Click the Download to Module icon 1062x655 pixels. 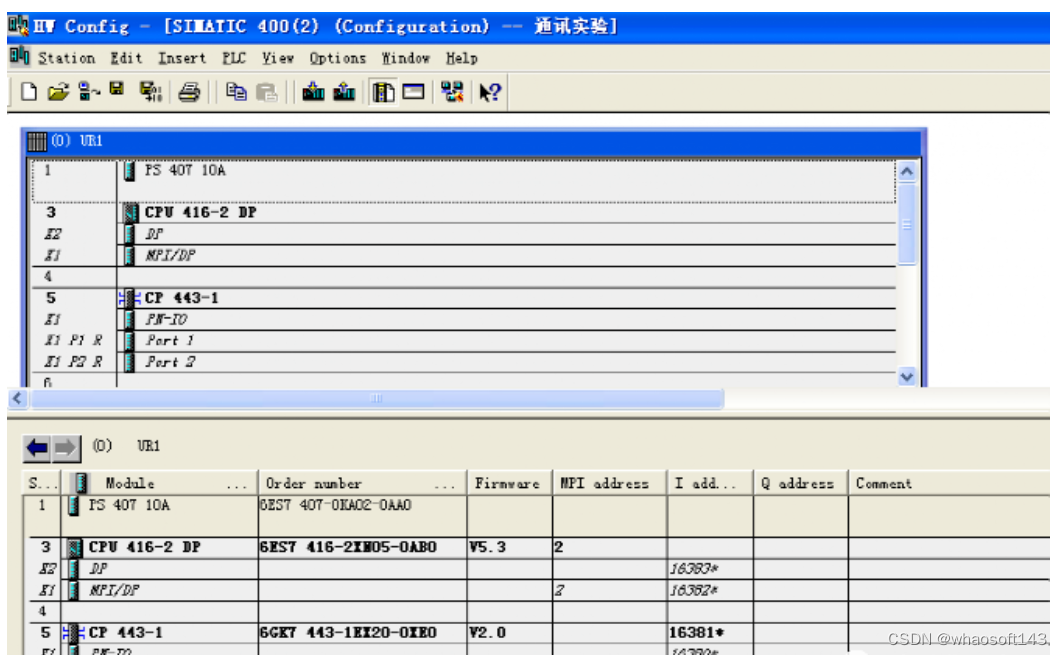click(313, 91)
